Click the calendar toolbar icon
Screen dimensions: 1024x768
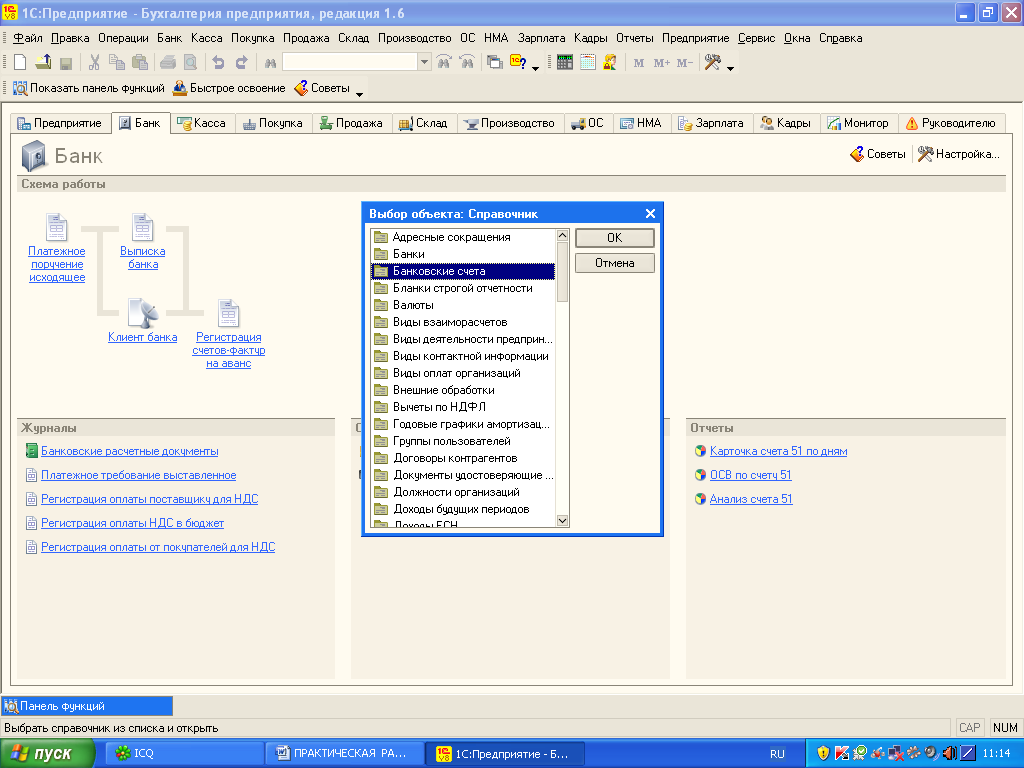pos(588,63)
